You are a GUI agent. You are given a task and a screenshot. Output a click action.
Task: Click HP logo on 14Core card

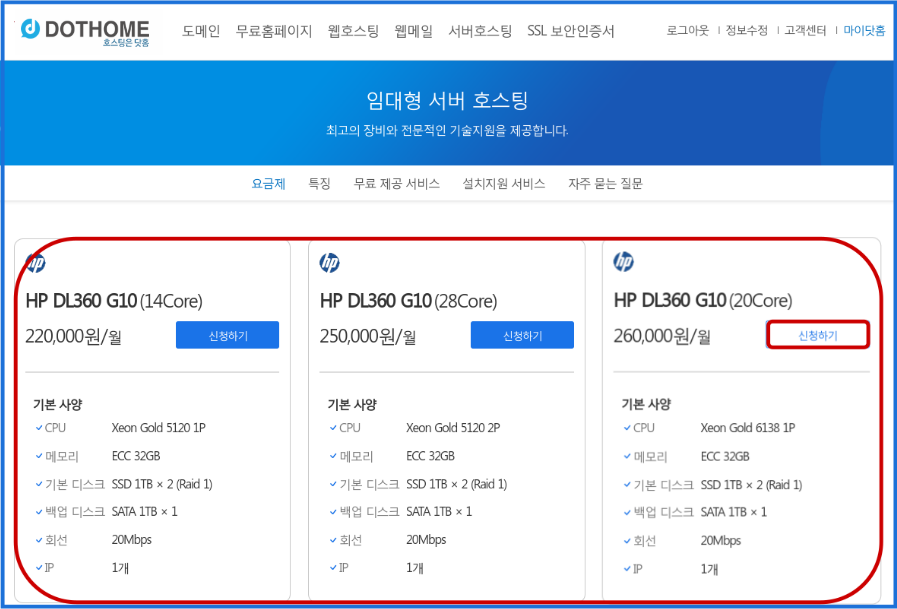[x=36, y=264]
